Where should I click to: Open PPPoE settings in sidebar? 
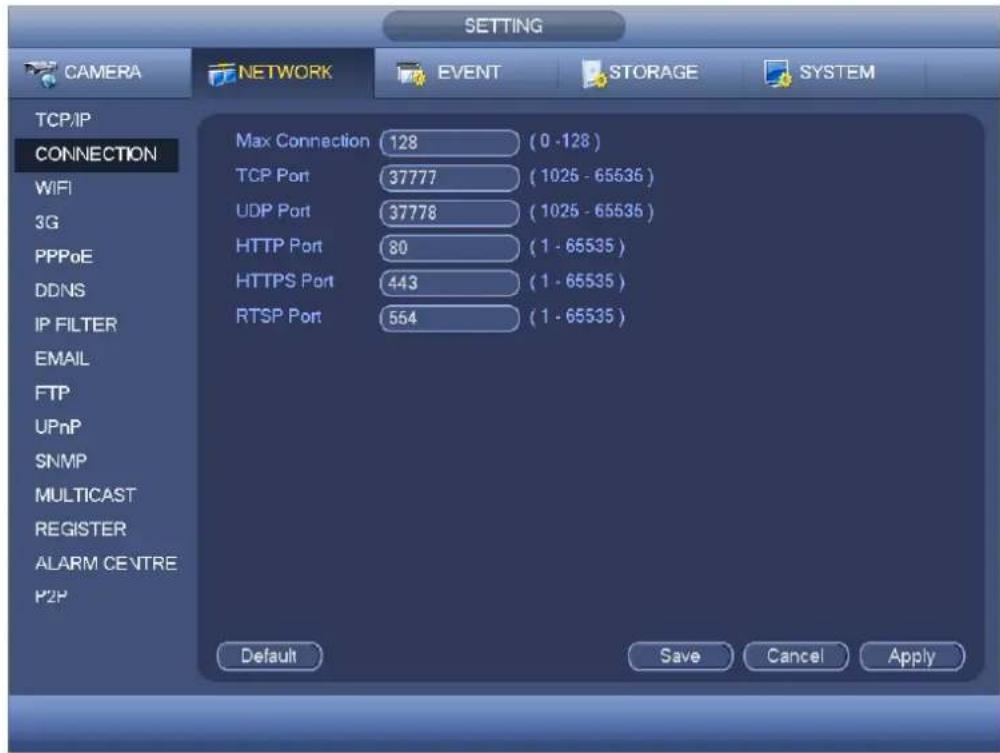pos(64,257)
